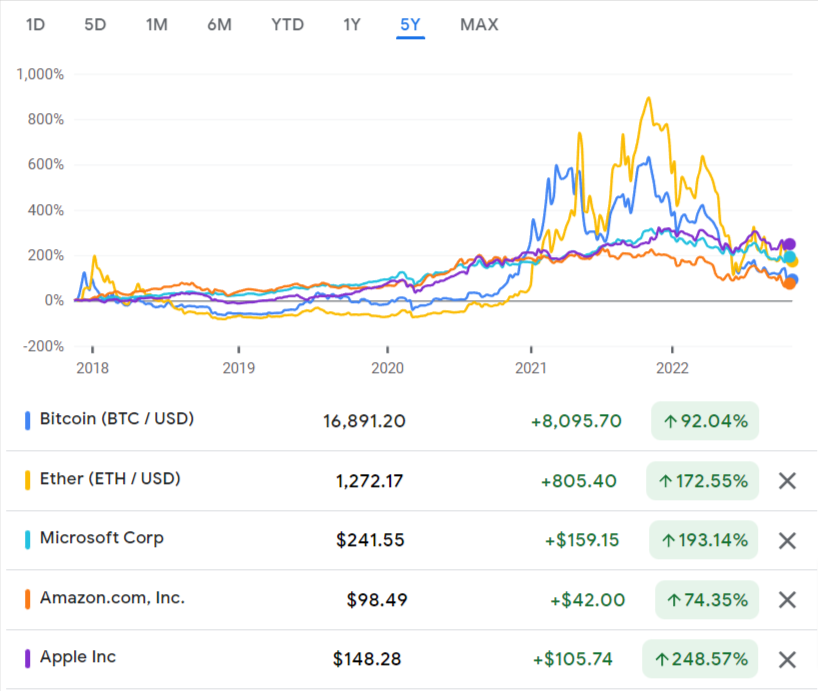Remove Microsoft Corp from the comparison
Viewport: 818px width, 691px height.
787,541
